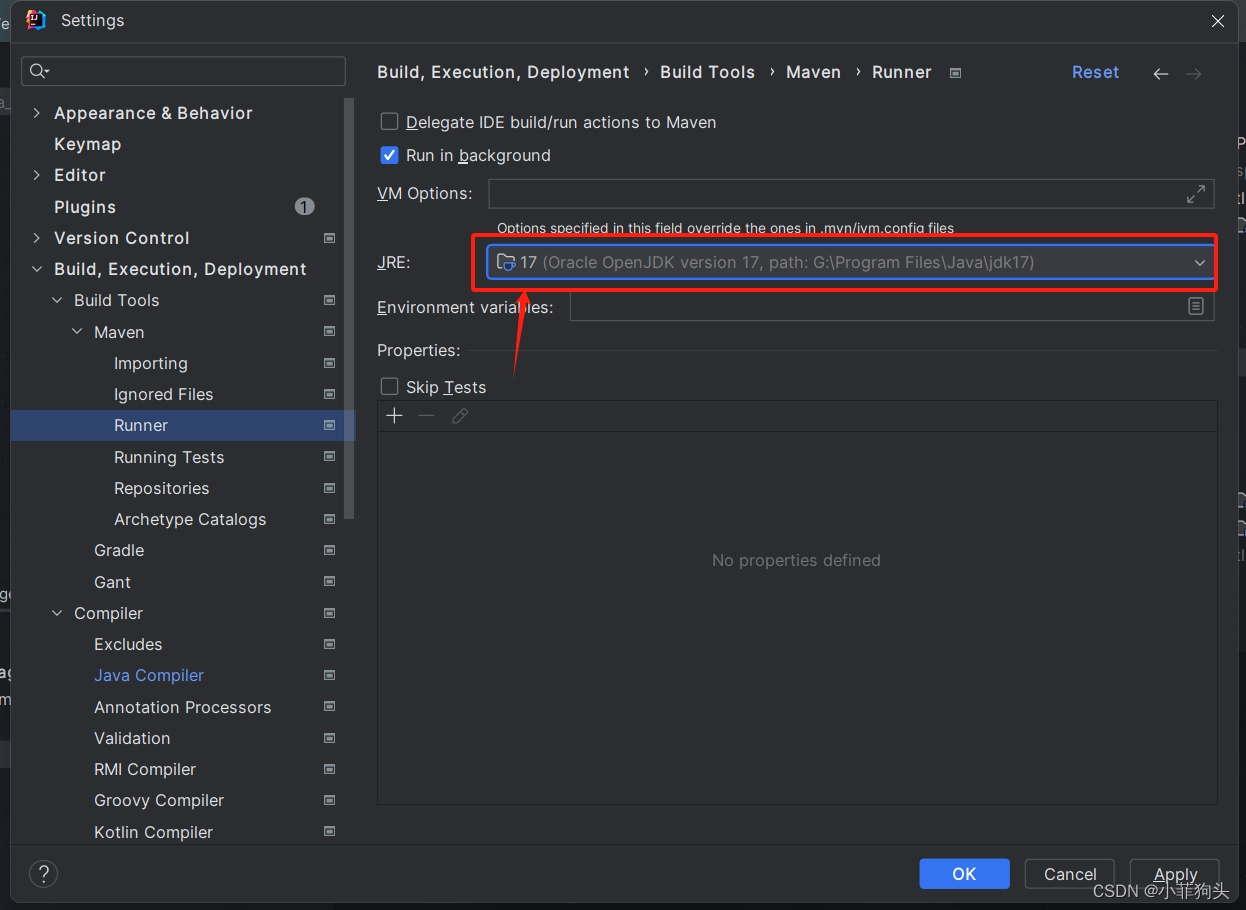Viewport: 1246px width, 910px height.
Task: Open the Environment variables editor icon
Action: [x=1196, y=307]
